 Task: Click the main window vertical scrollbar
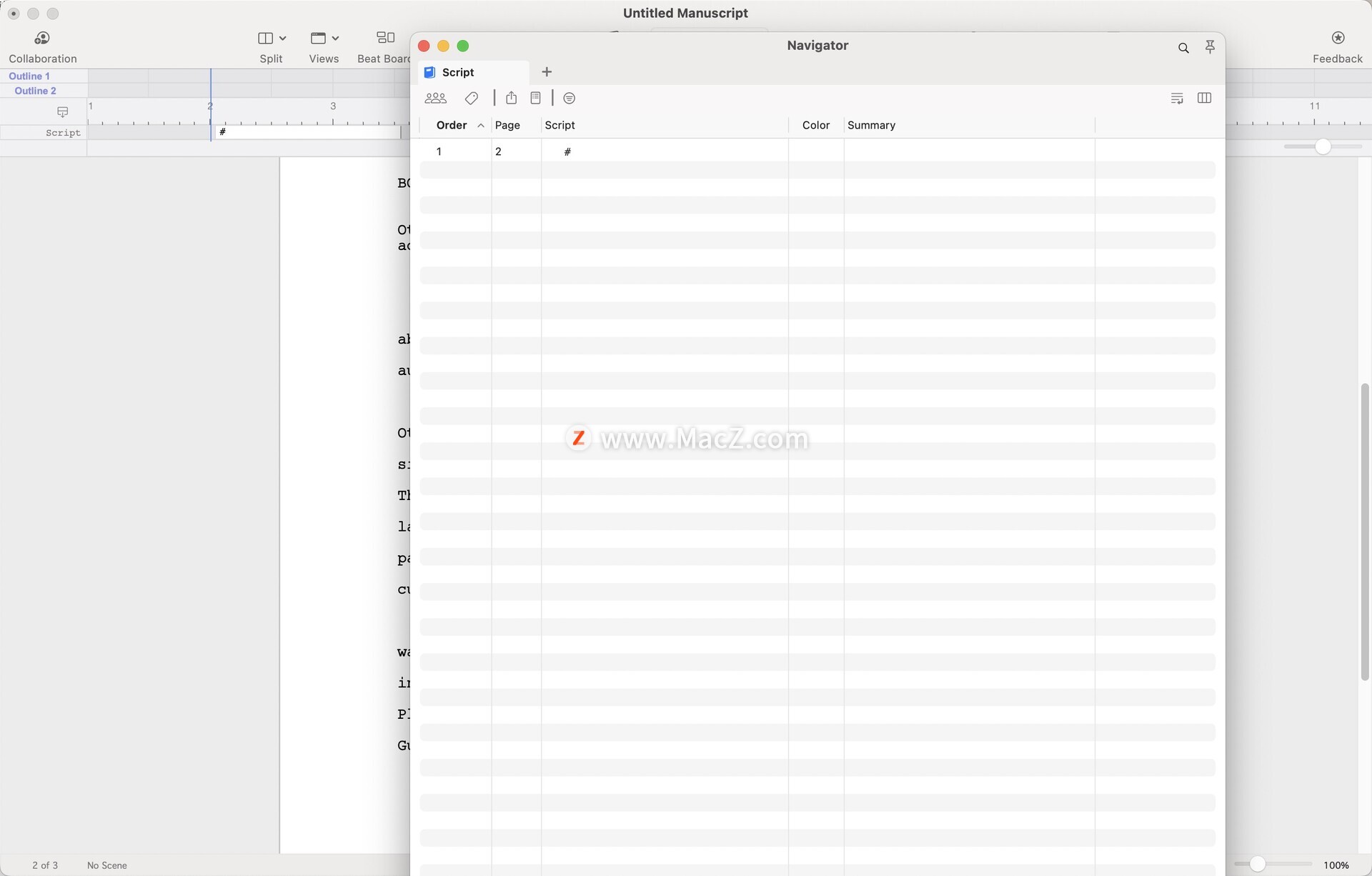(1364, 532)
